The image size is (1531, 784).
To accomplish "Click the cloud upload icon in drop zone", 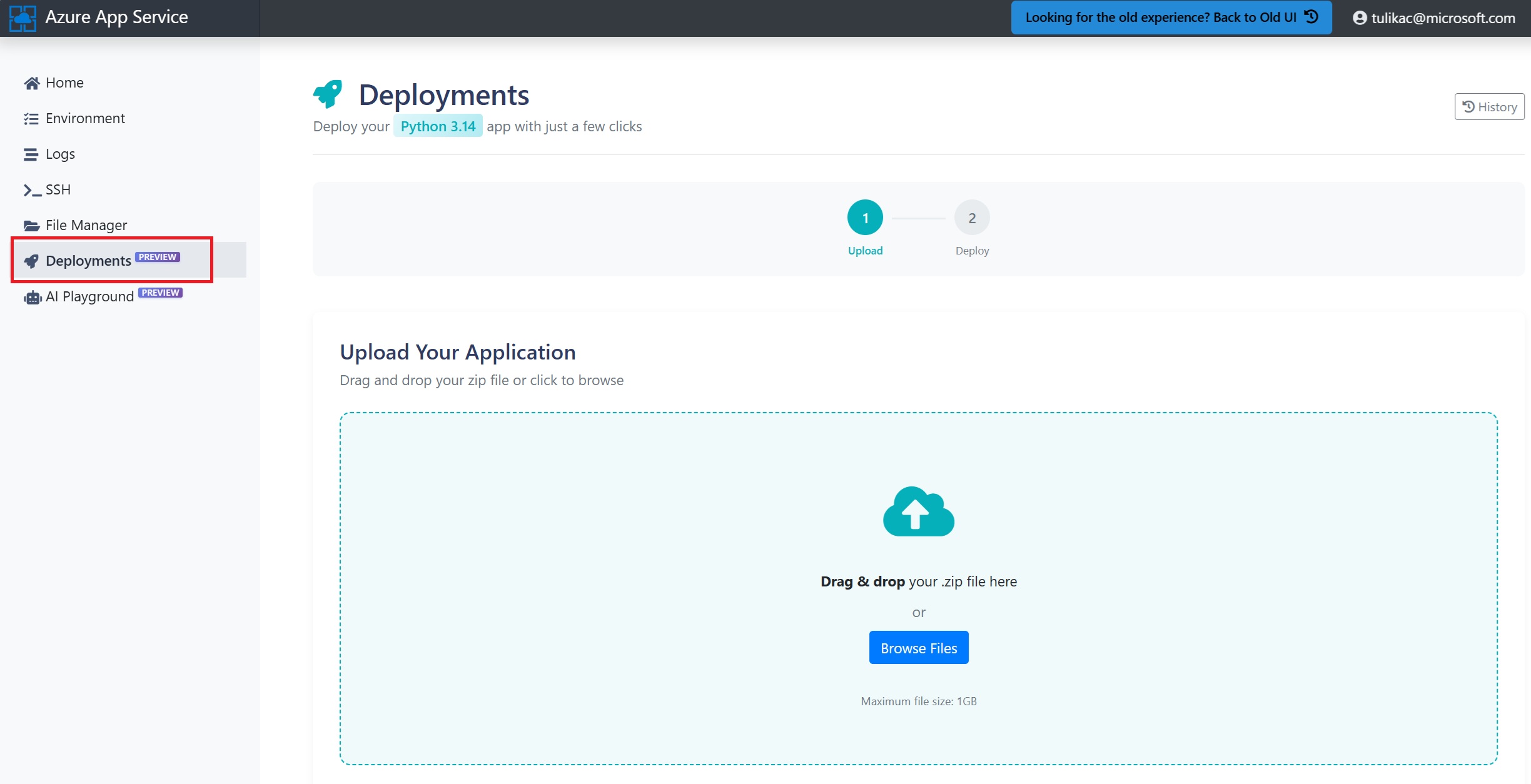I will (918, 511).
